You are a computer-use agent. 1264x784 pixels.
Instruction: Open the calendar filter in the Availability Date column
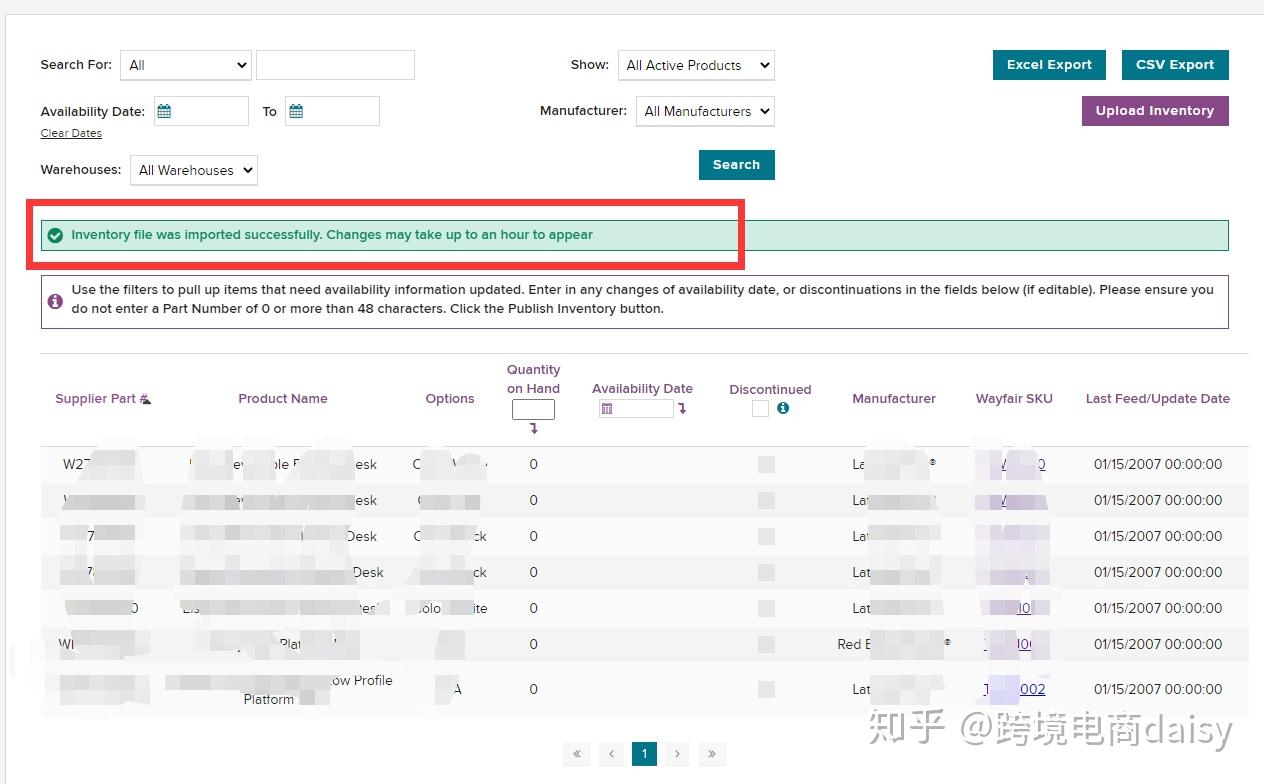click(x=608, y=408)
